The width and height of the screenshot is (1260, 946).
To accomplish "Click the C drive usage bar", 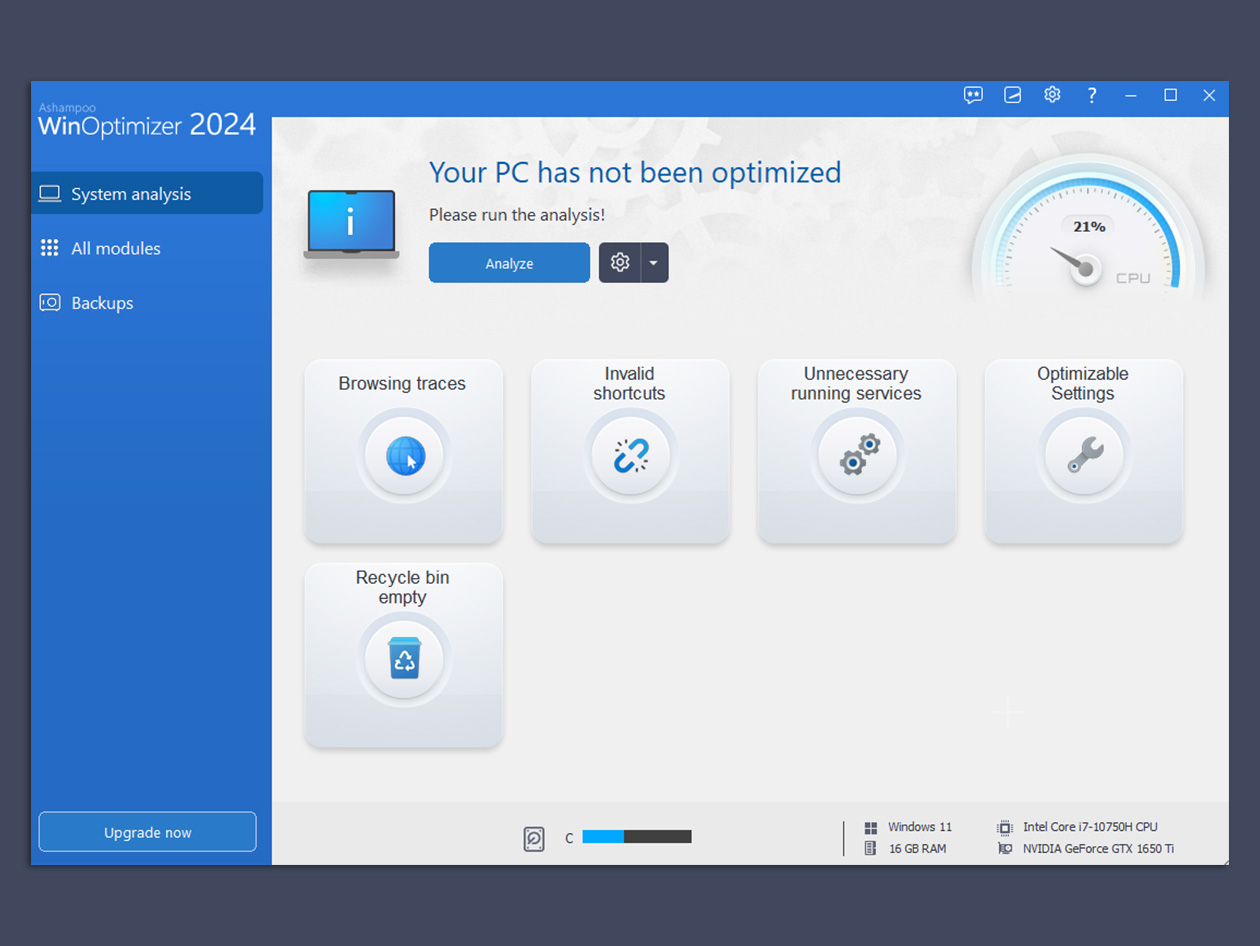I will tap(637, 837).
